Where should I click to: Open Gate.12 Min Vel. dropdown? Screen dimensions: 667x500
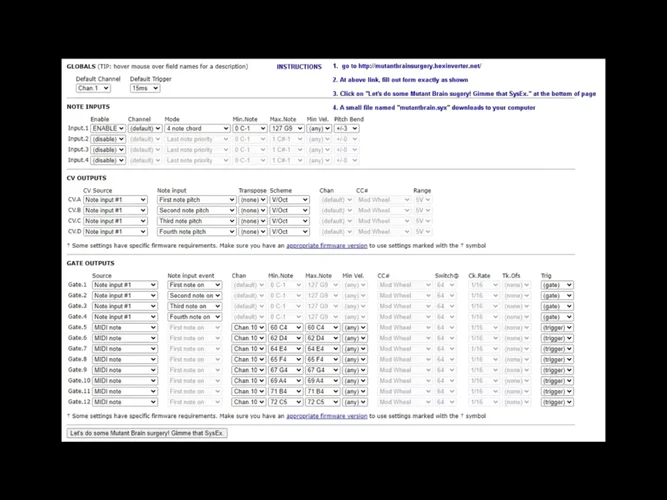355,402
